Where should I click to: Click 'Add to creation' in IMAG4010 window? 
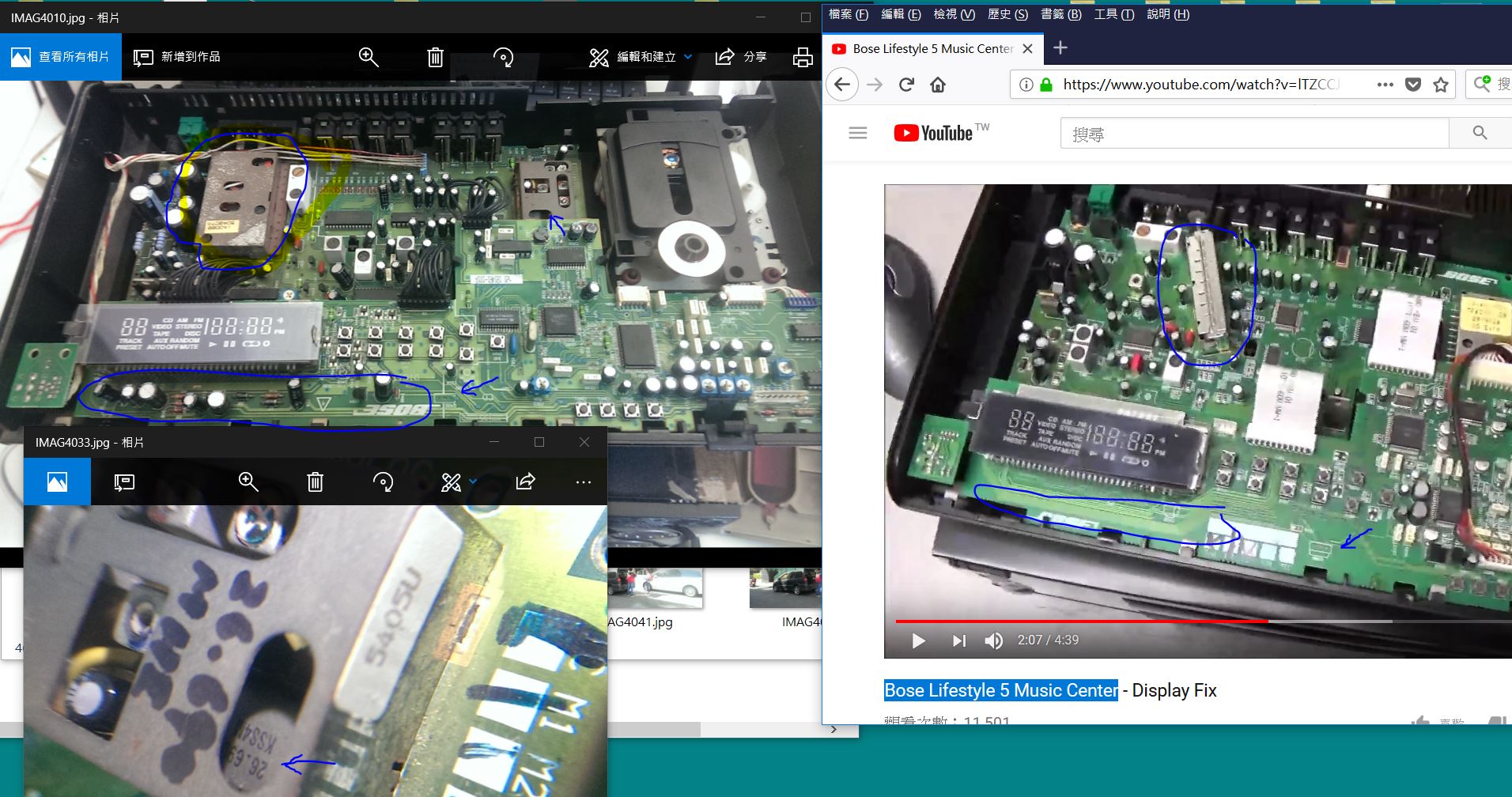177,57
